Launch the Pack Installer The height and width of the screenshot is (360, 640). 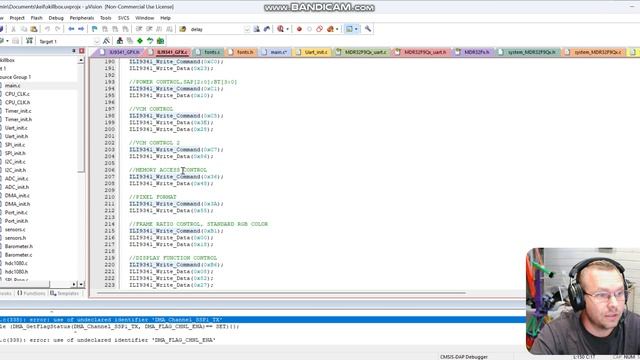160,41
